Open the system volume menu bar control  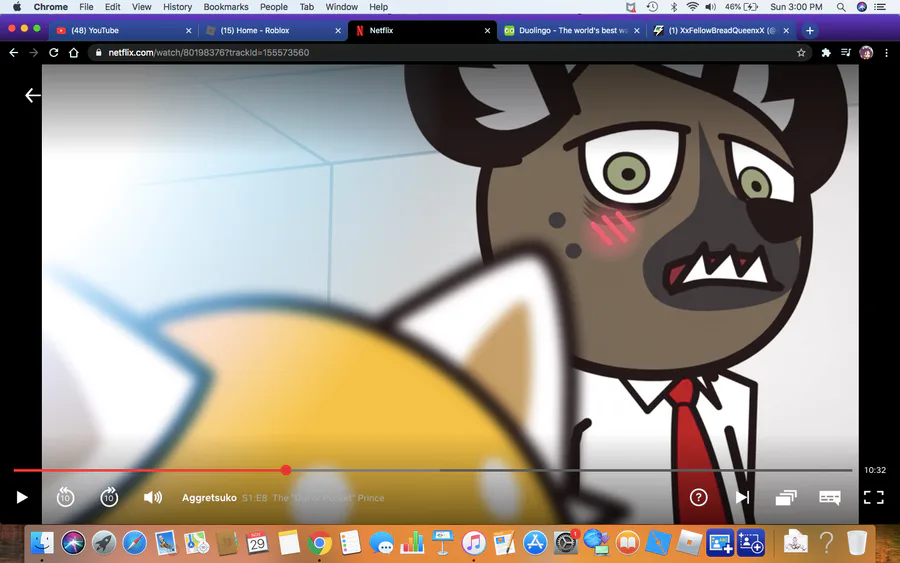pyautogui.click(x=711, y=7)
